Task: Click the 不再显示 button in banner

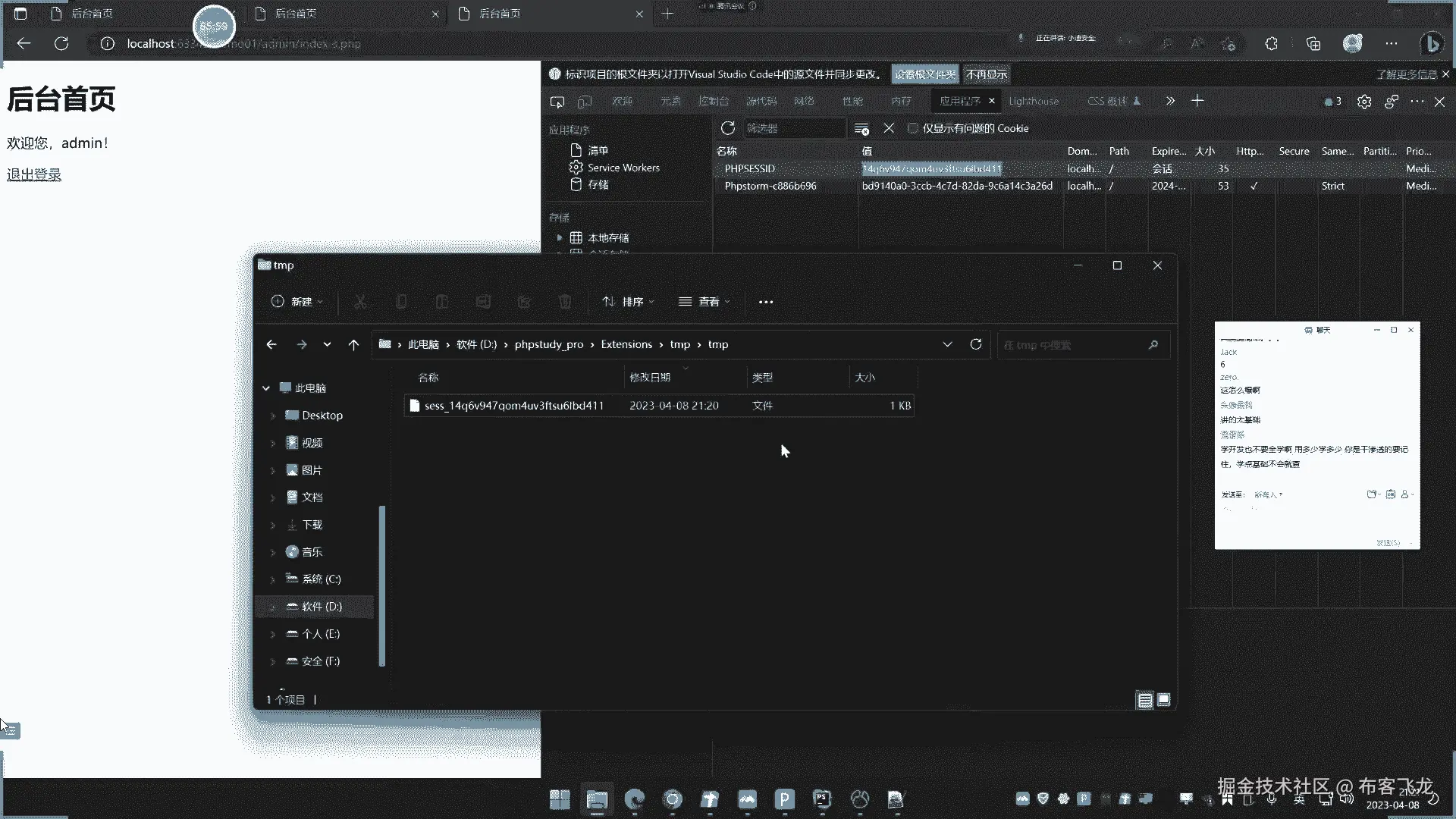Action: coord(987,74)
